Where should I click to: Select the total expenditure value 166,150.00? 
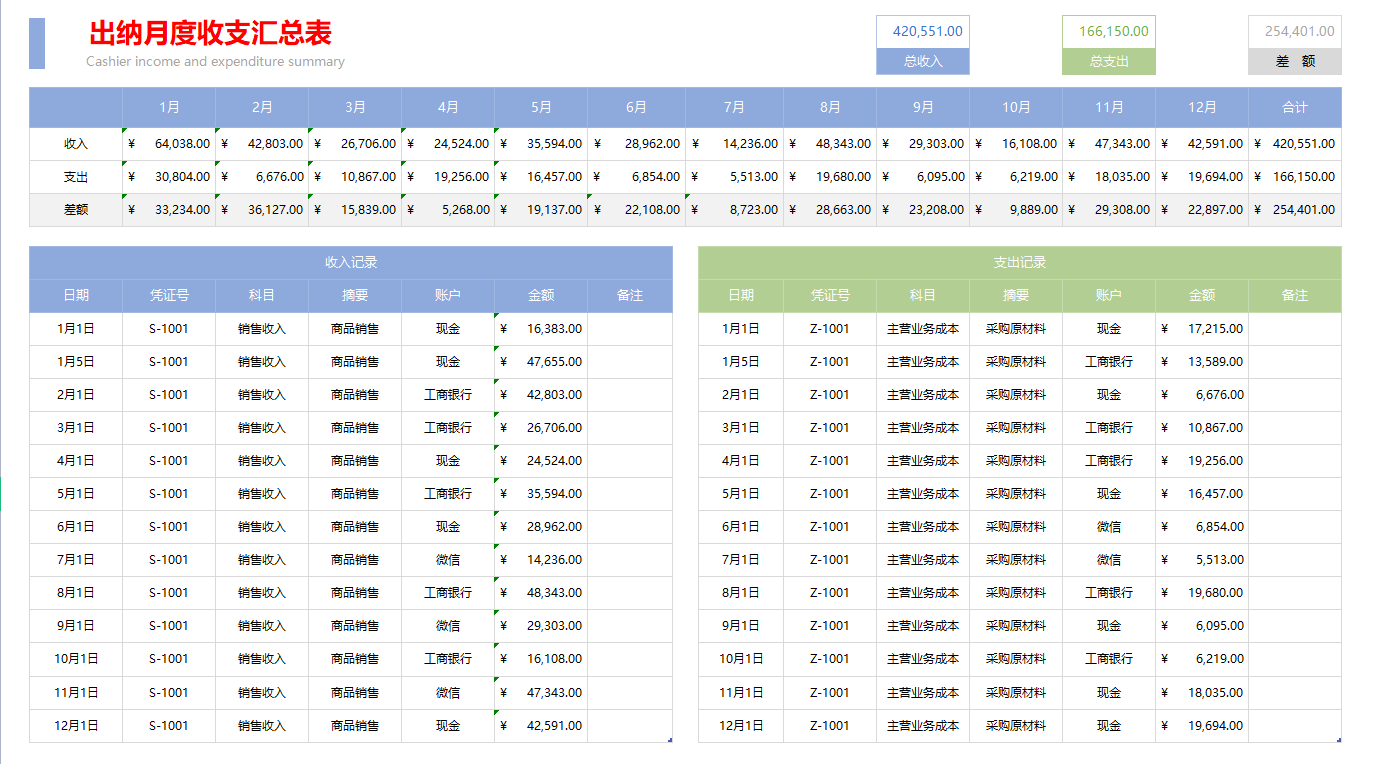[1107, 31]
